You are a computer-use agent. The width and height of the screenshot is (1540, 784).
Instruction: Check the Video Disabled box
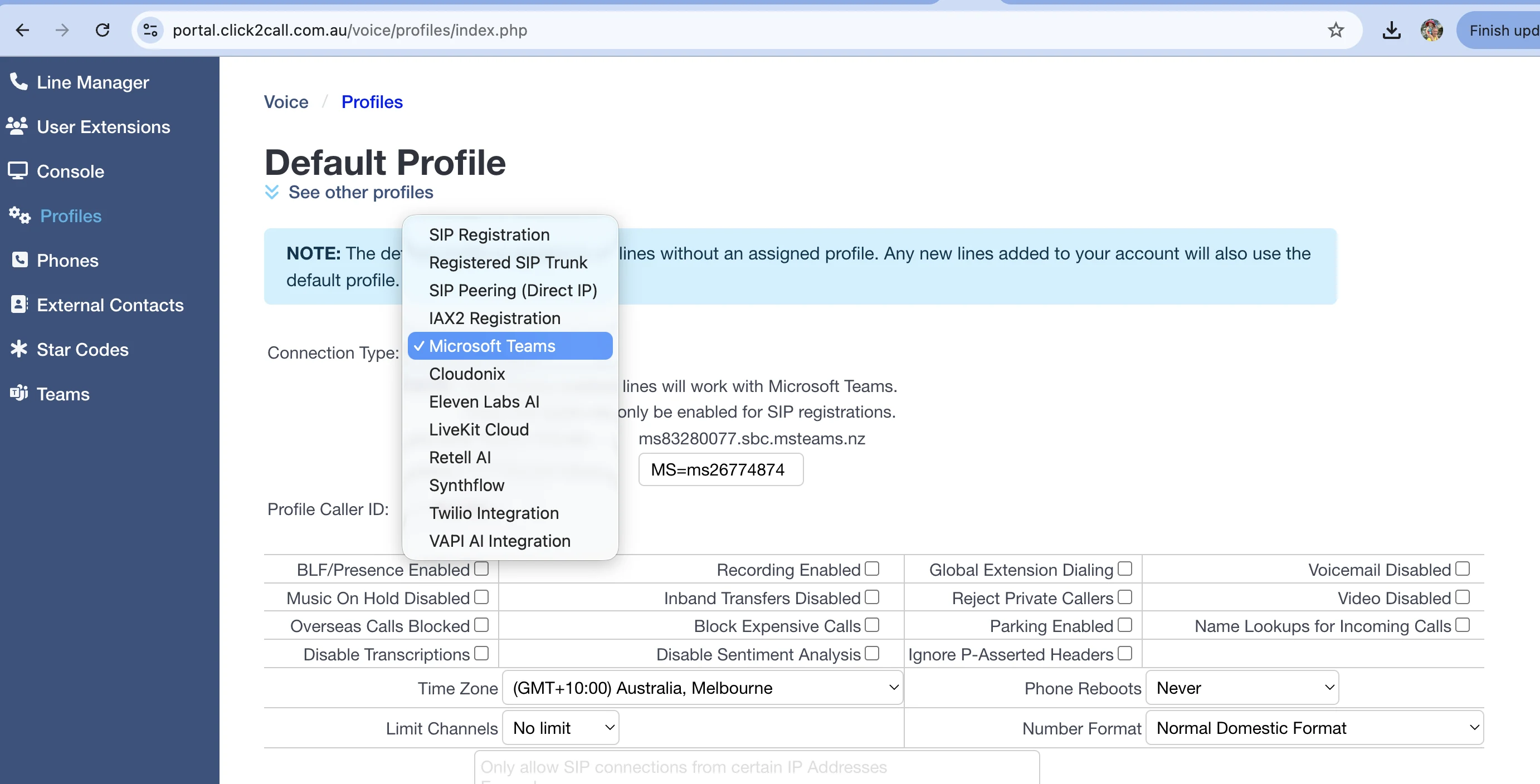1463,597
